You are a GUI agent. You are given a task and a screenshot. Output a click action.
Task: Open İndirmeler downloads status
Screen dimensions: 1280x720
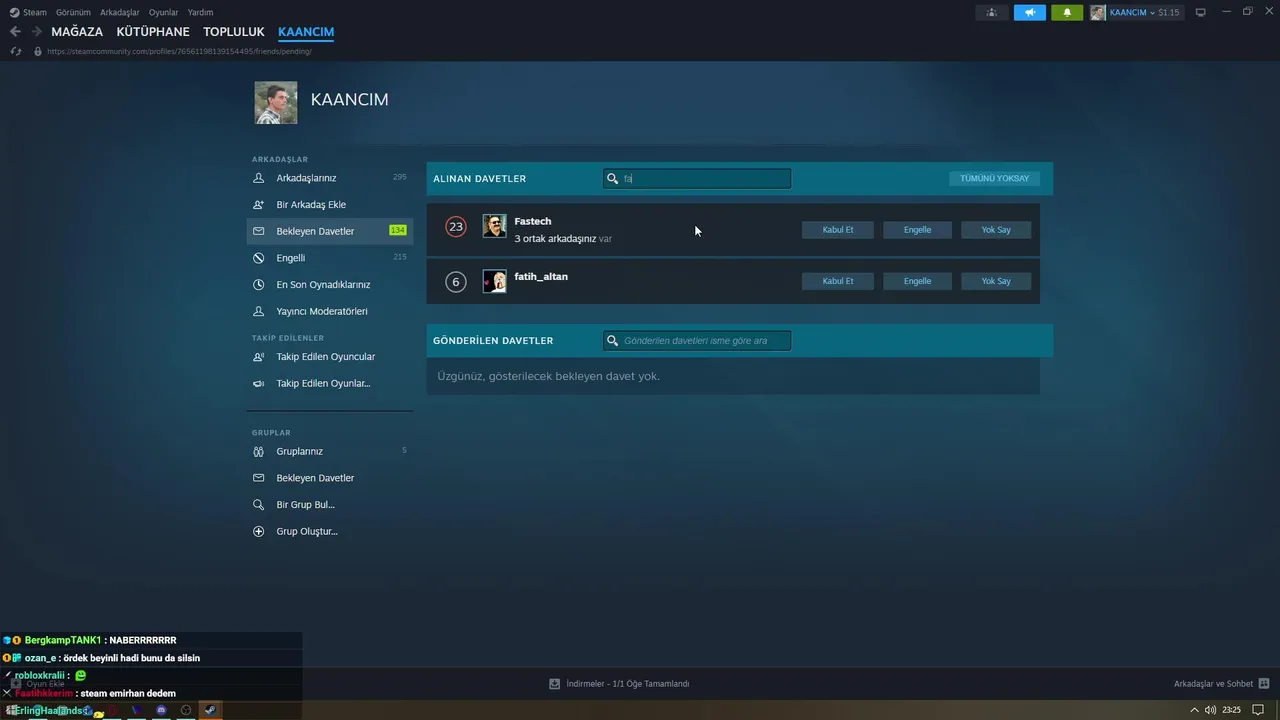point(619,684)
